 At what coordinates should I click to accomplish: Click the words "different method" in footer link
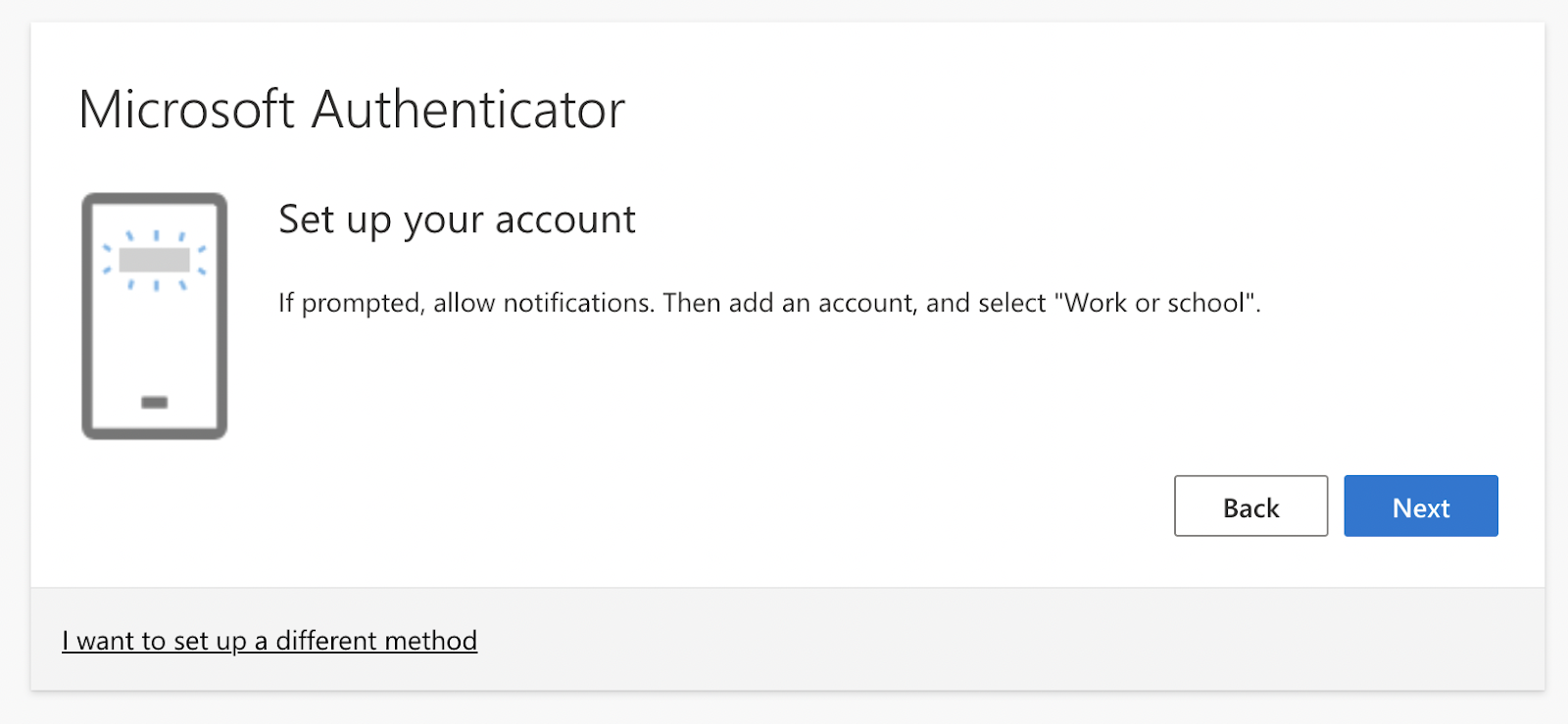pyautogui.click(x=376, y=640)
